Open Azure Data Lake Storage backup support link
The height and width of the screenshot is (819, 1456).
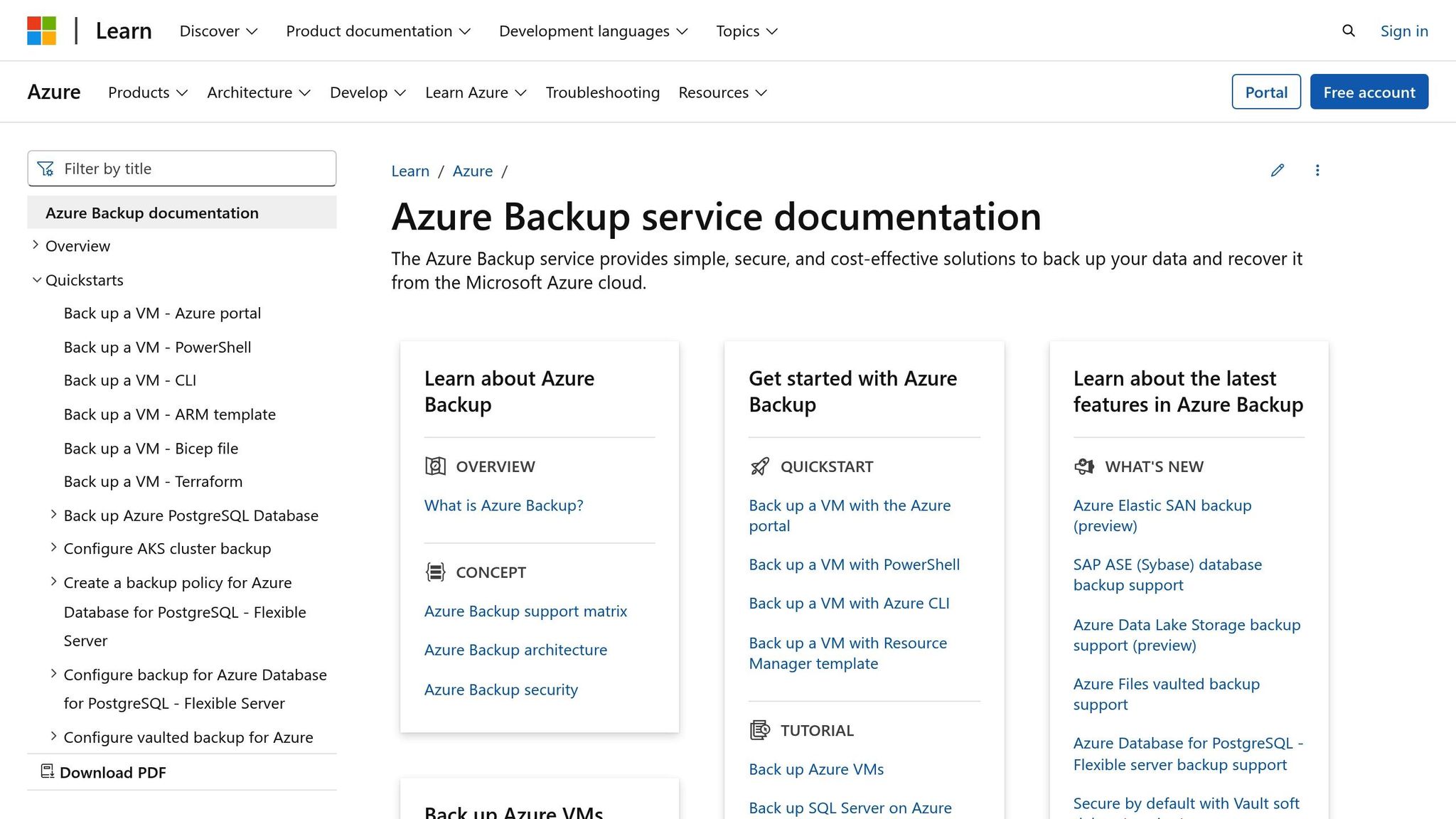coord(1187,635)
